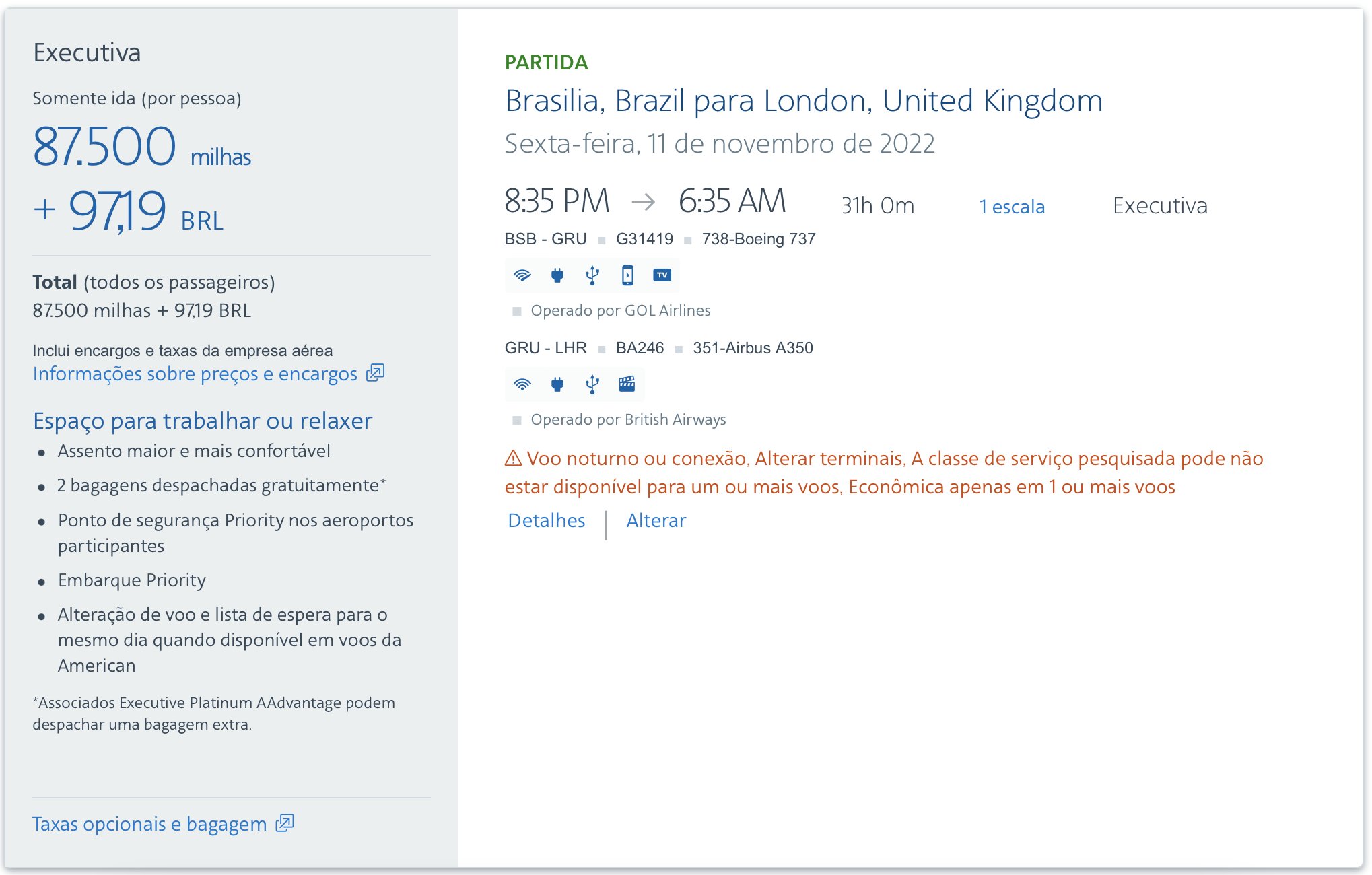Click the Alterar link

[x=656, y=520]
